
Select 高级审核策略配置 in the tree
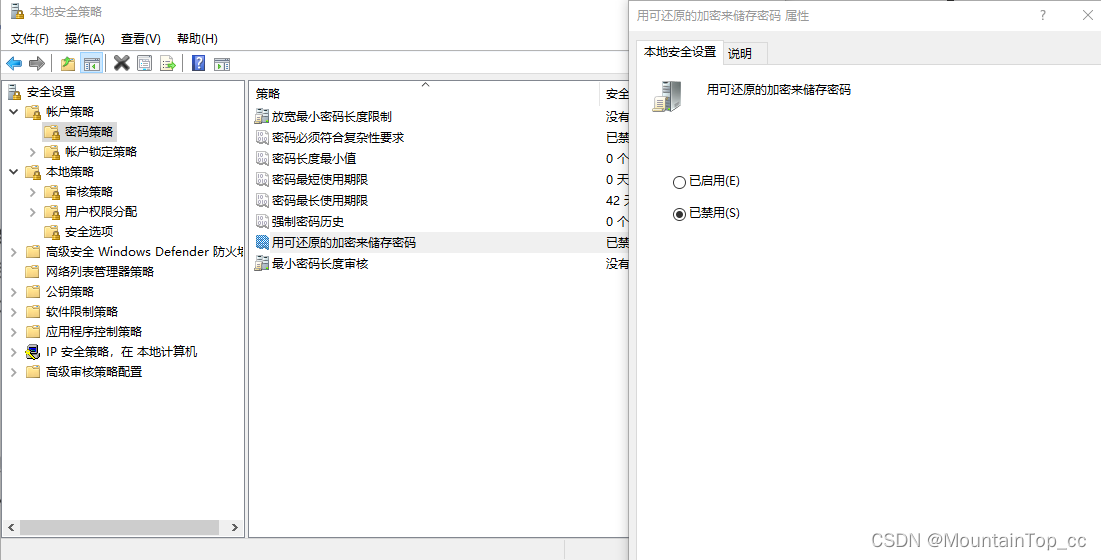coord(94,372)
